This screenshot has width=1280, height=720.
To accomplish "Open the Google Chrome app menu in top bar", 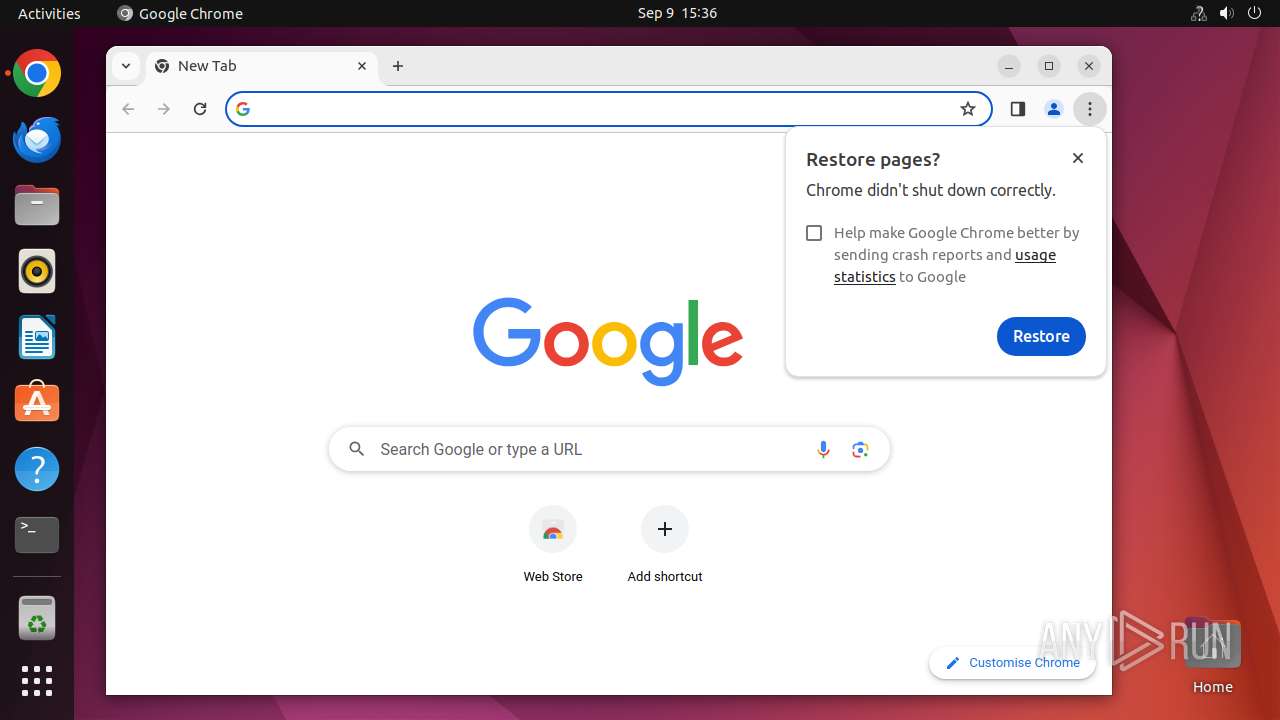I will [x=180, y=13].
